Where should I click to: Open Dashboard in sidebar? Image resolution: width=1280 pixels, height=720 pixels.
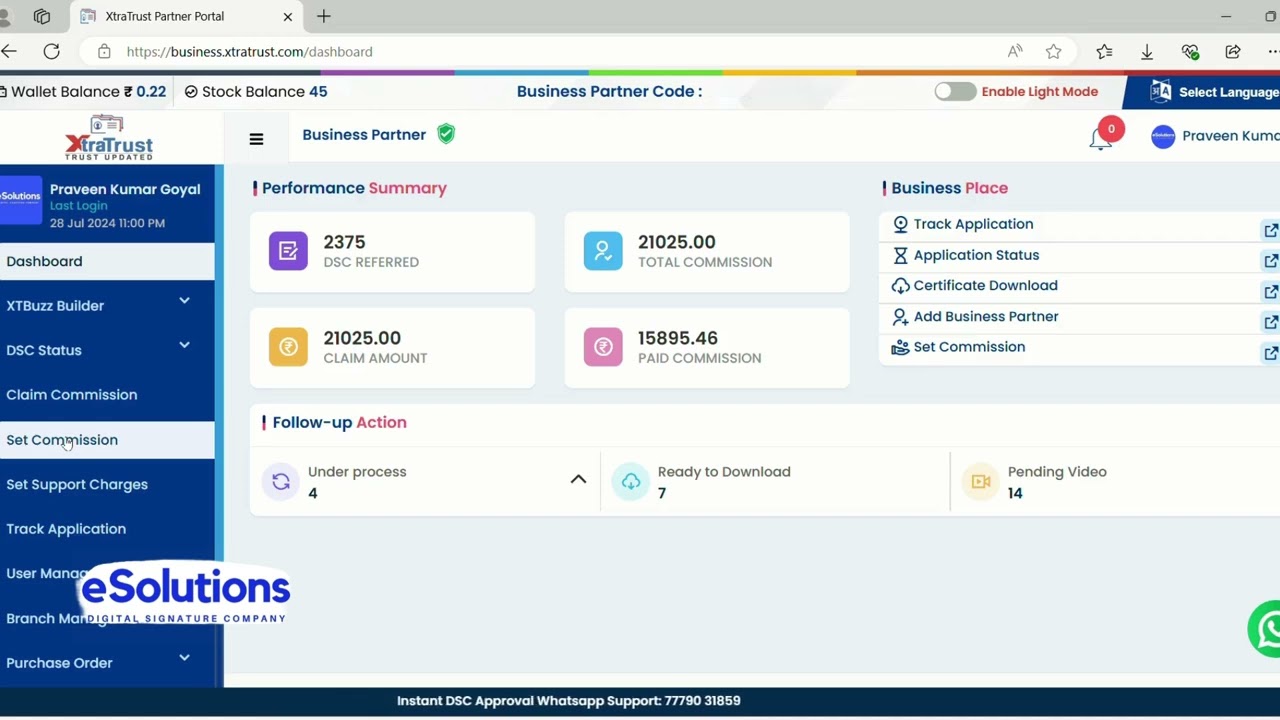(x=107, y=261)
